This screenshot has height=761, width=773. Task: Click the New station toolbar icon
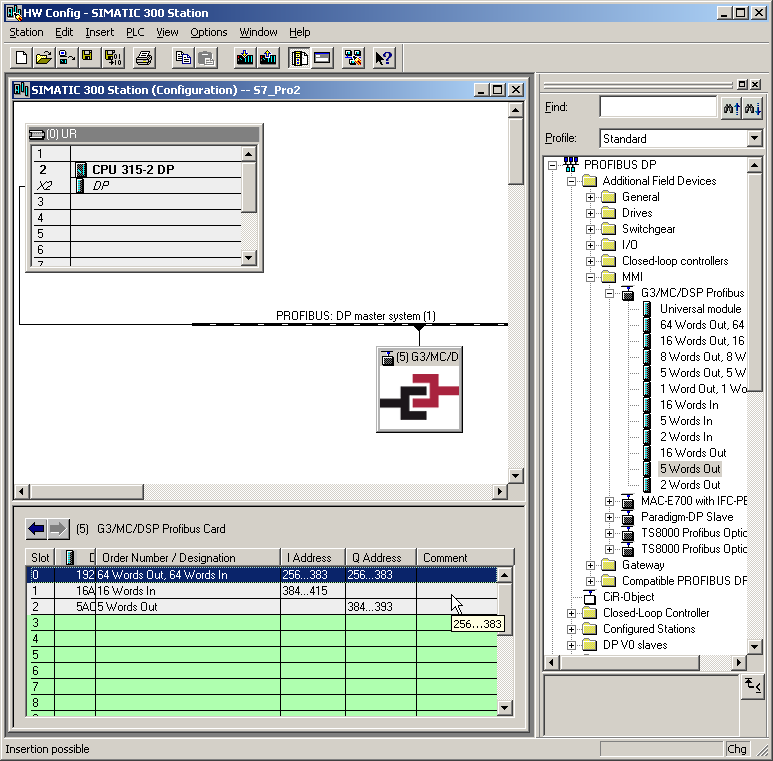point(21,58)
